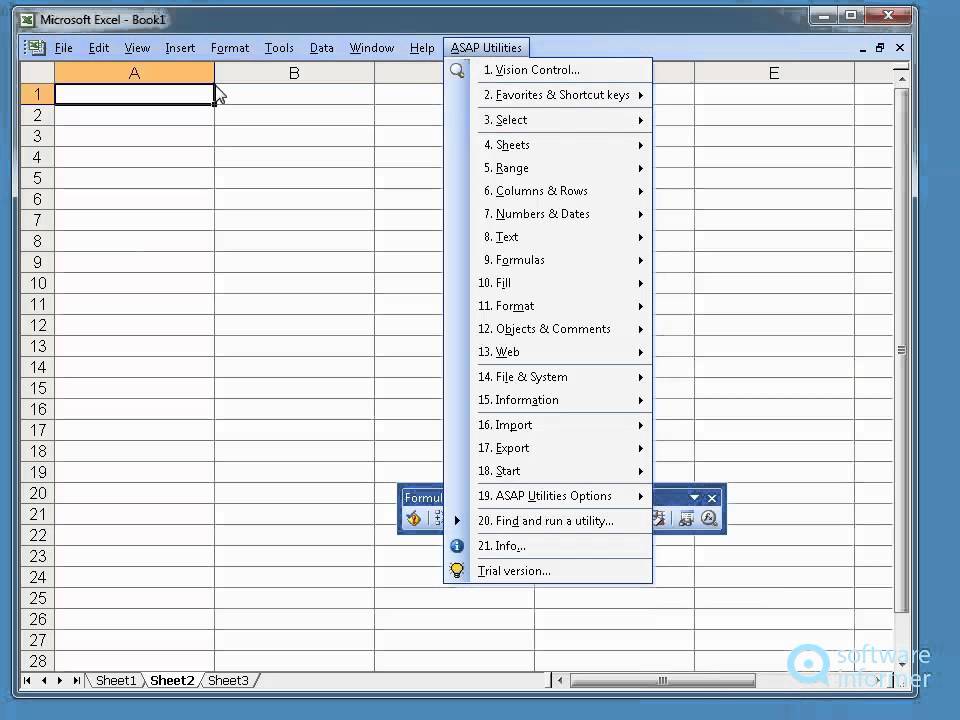
Task: Open the View menu
Action: click(137, 48)
